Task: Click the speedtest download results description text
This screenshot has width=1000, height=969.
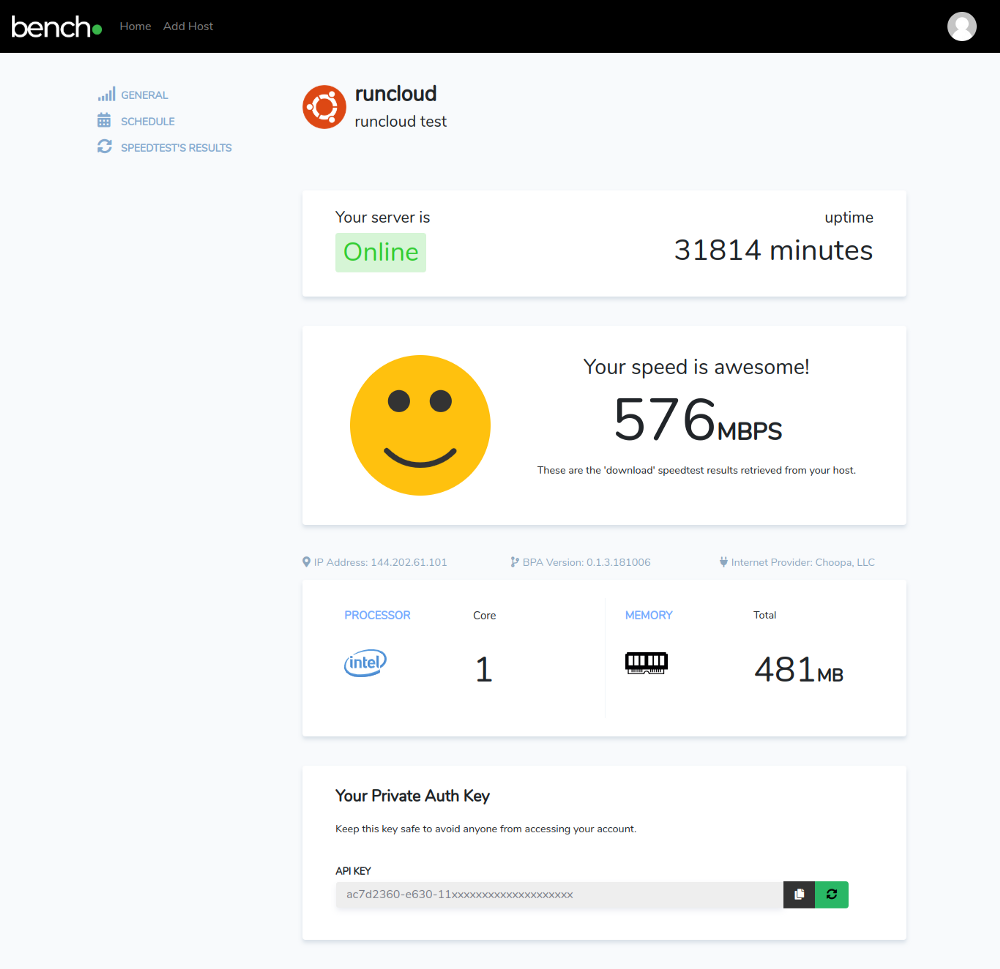Action: pyautogui.click(x=696, y=470)
